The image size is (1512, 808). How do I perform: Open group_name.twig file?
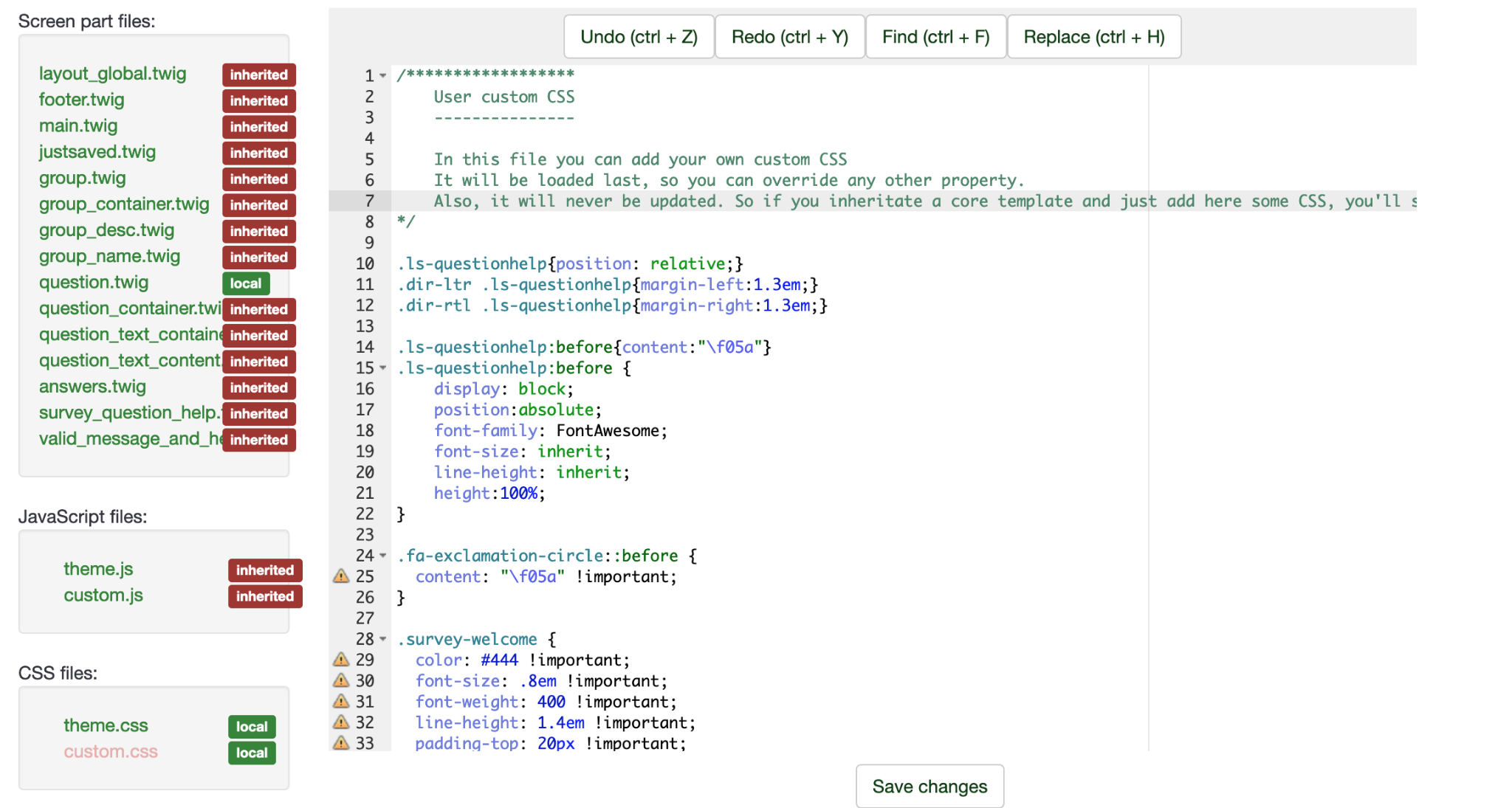(109, 256)
